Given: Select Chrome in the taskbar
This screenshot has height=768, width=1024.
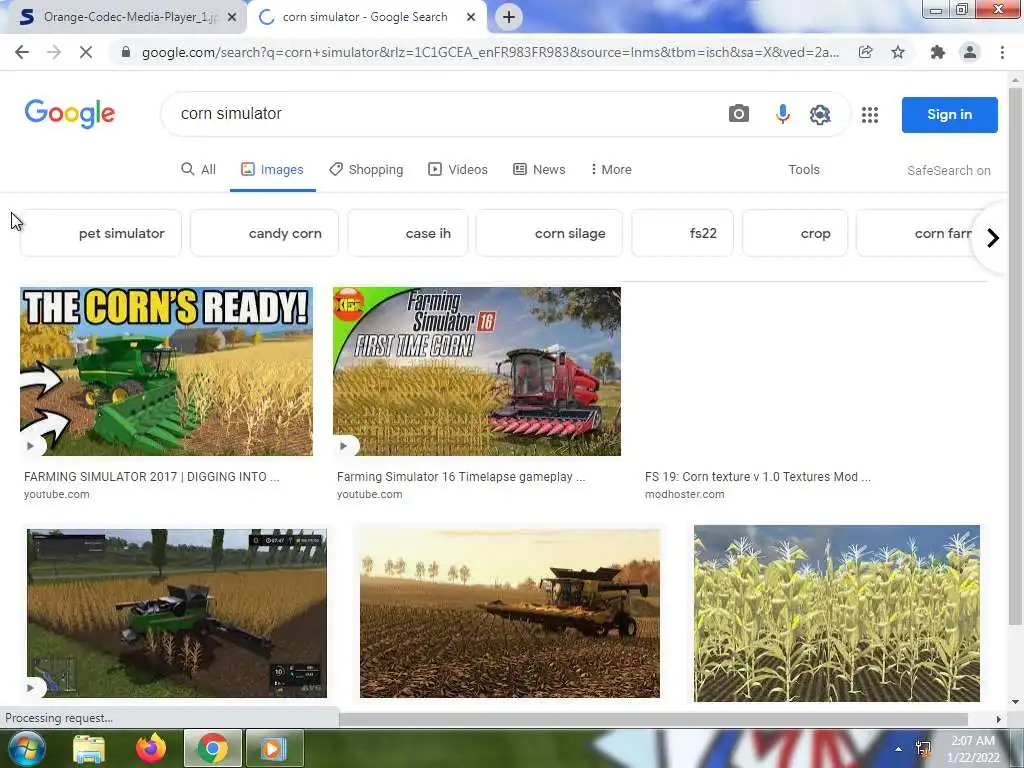Looking at the screenshot, I should (x=212, y=748).
